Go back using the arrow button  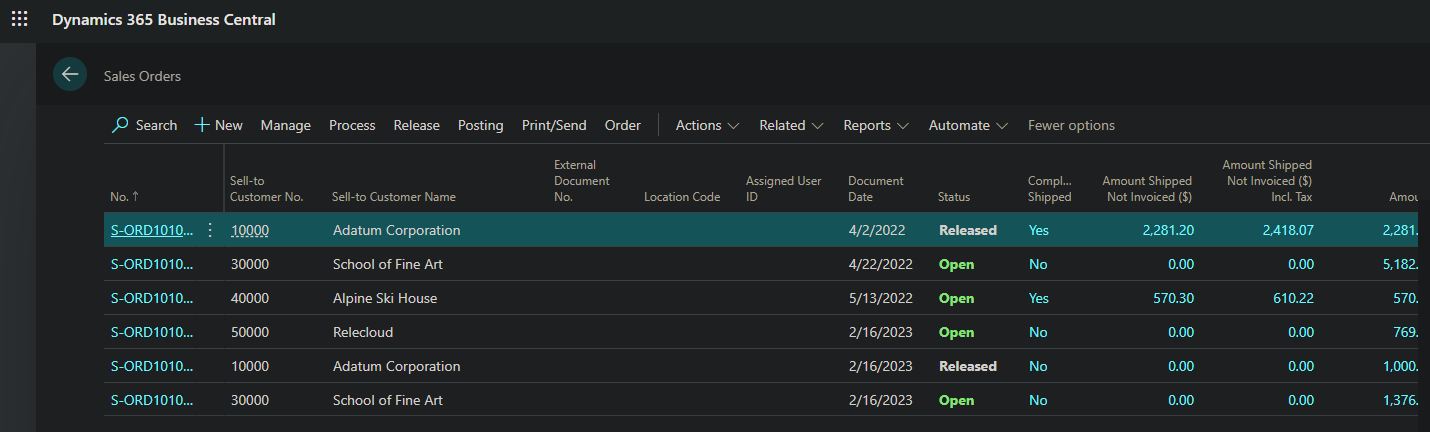(x=70, y=75)
